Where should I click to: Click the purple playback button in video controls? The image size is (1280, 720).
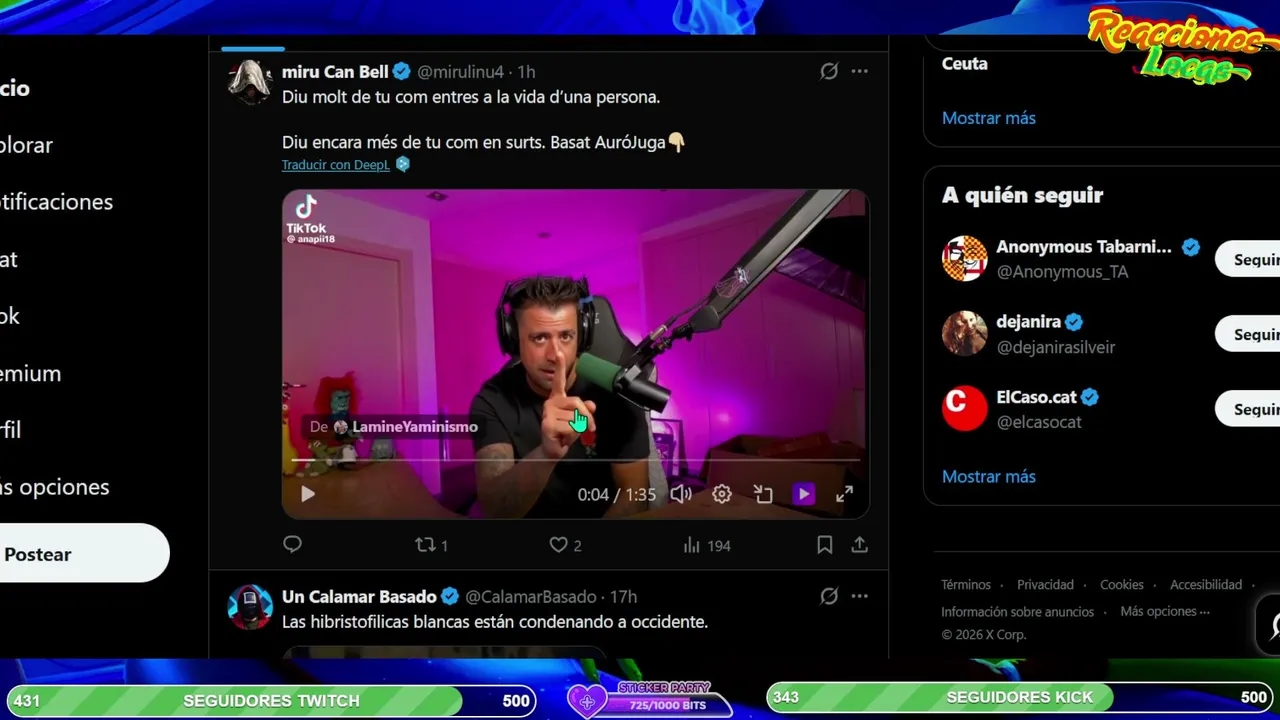coord(804,494)
